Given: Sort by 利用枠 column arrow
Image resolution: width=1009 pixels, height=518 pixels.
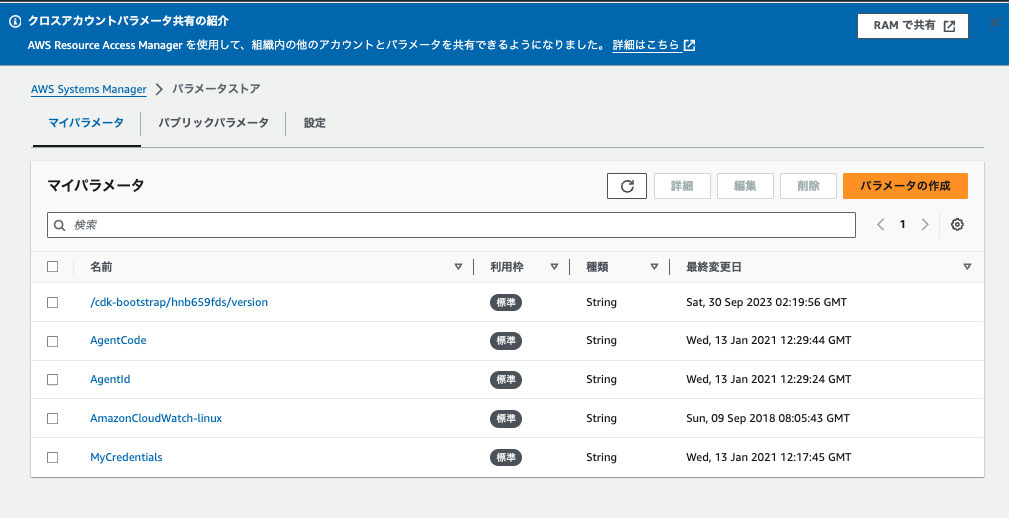Looking at the screenshot, I should pyautogui.click(x=554, y=266).
